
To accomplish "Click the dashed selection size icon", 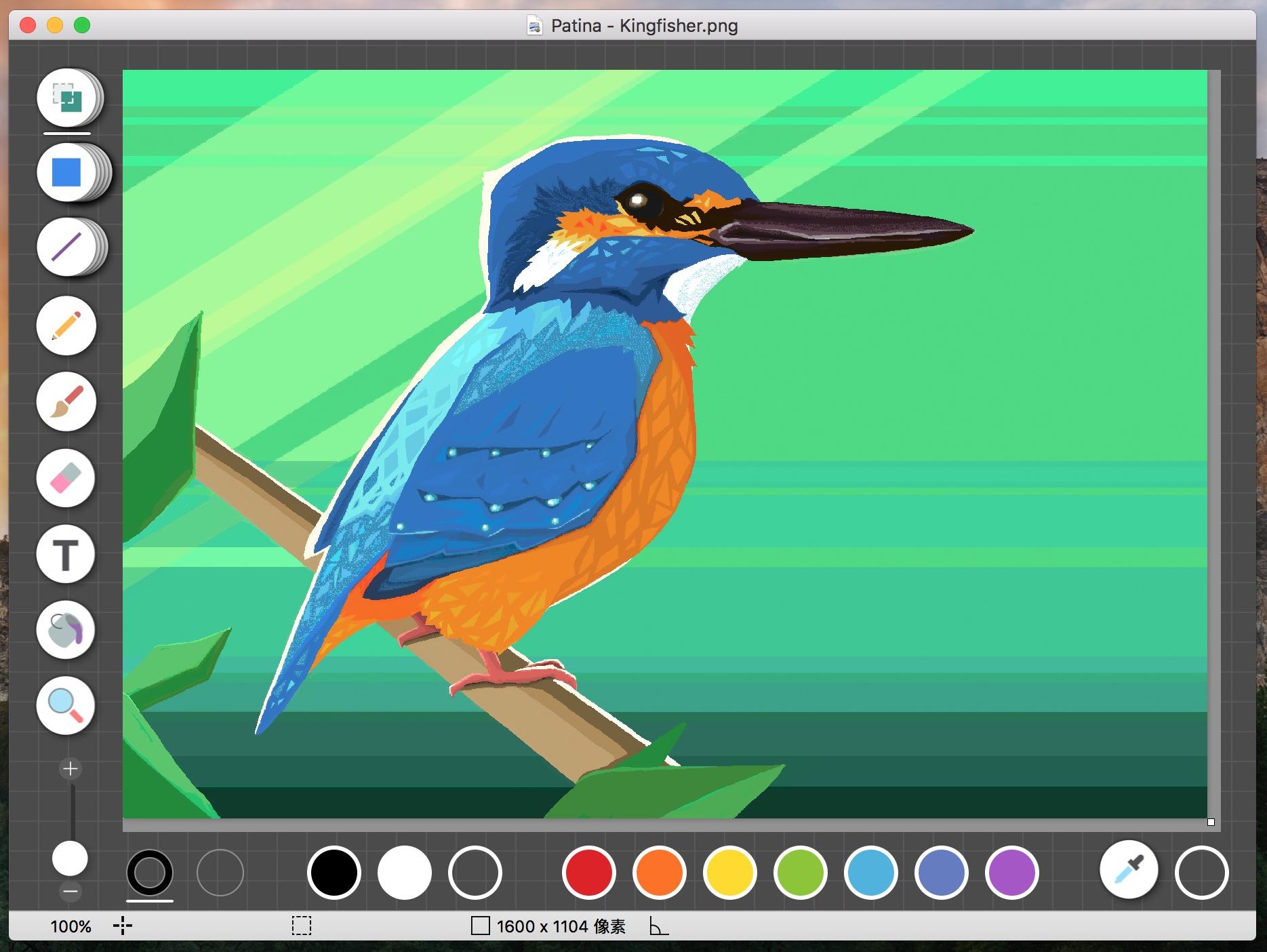I will click(302, 926).
